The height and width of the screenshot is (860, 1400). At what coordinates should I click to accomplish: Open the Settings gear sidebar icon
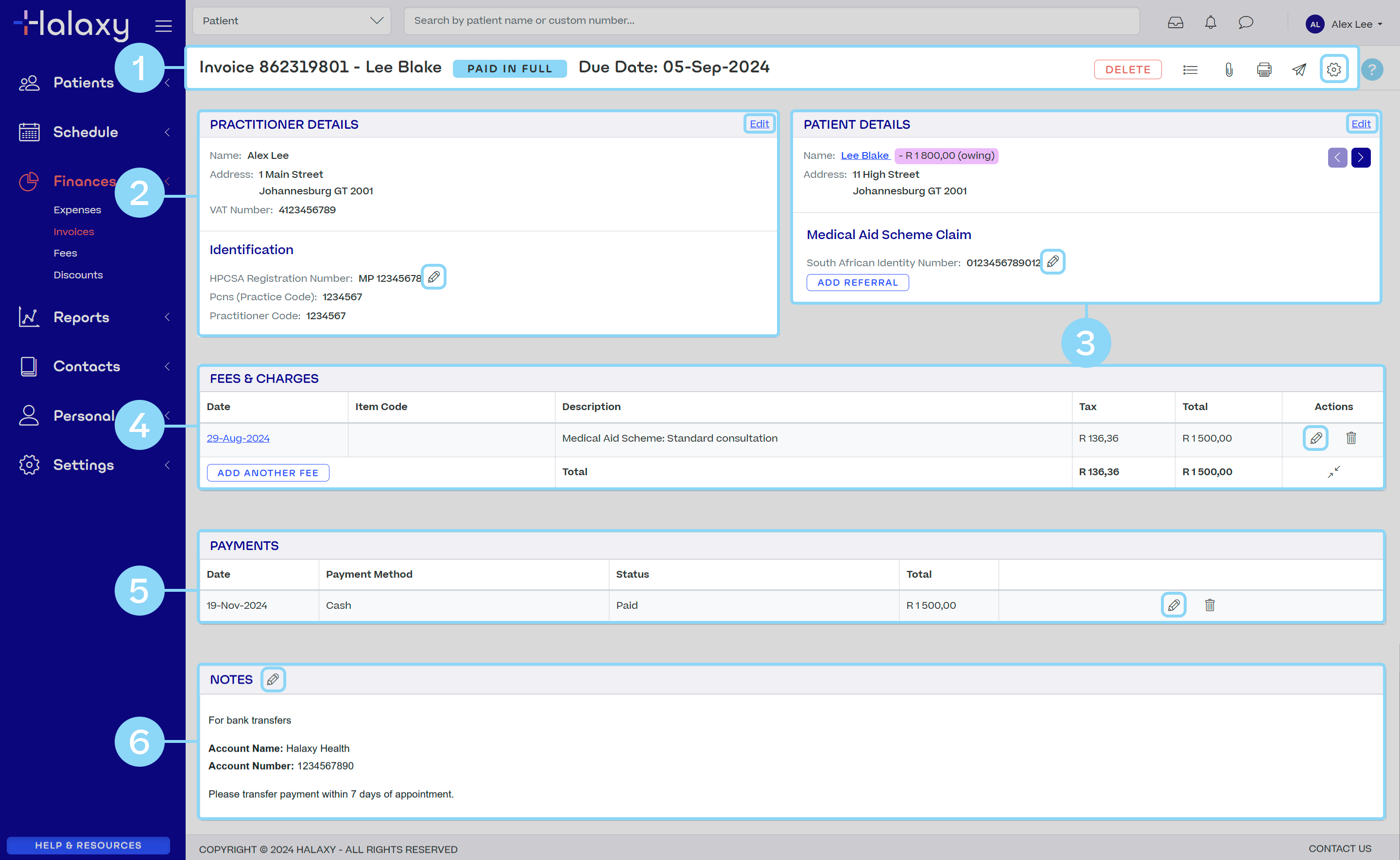(29, 464)
